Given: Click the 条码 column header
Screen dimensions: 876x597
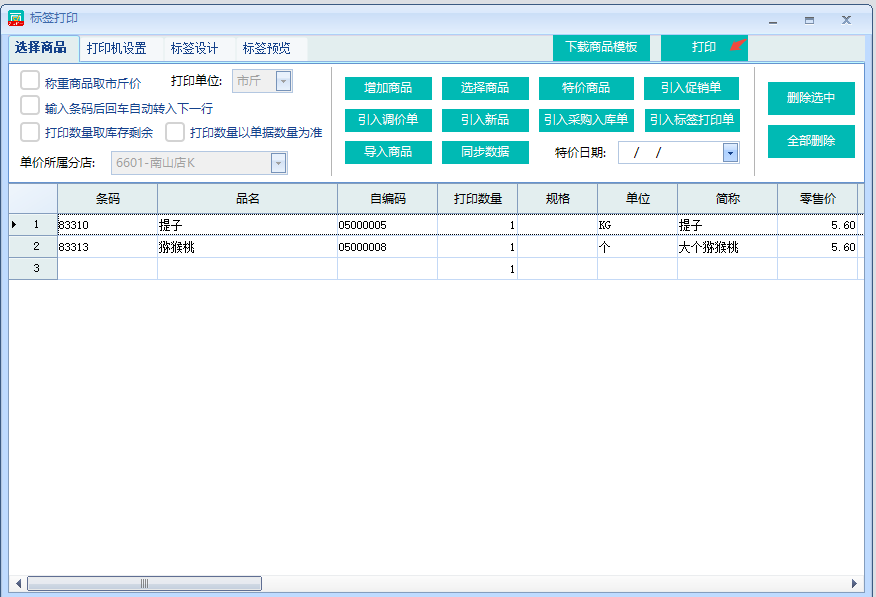Looking at the screenshot, I should click(107, 199).
